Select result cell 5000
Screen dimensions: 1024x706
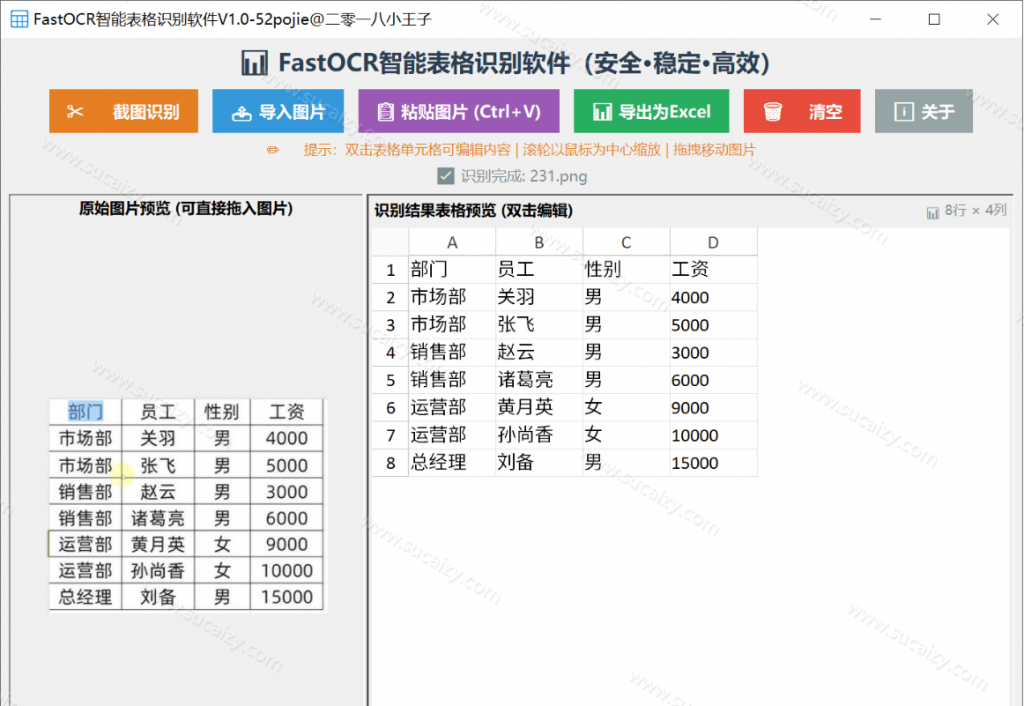713,325
